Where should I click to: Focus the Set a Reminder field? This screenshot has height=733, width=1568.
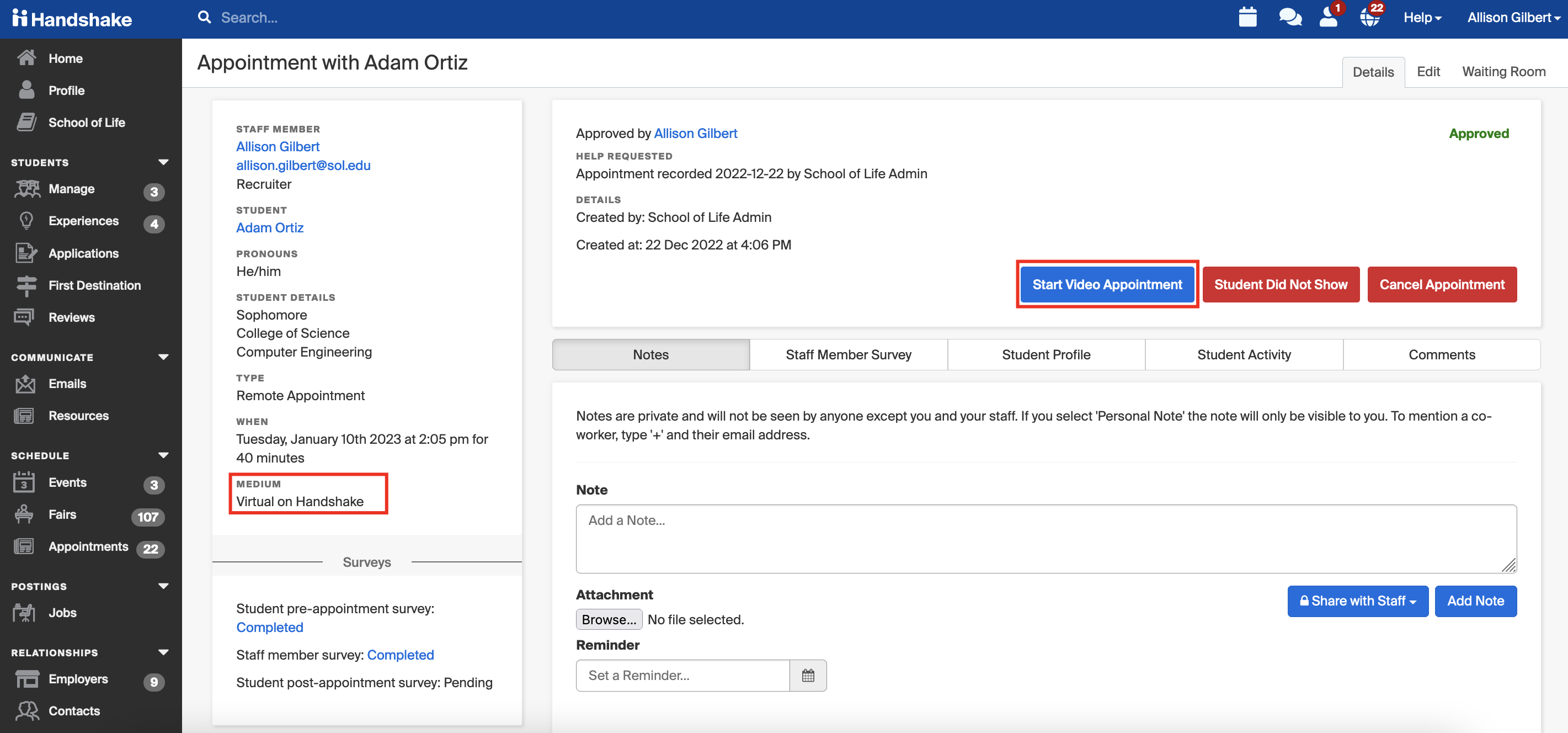pyautogui.click(x=682, y=675)
